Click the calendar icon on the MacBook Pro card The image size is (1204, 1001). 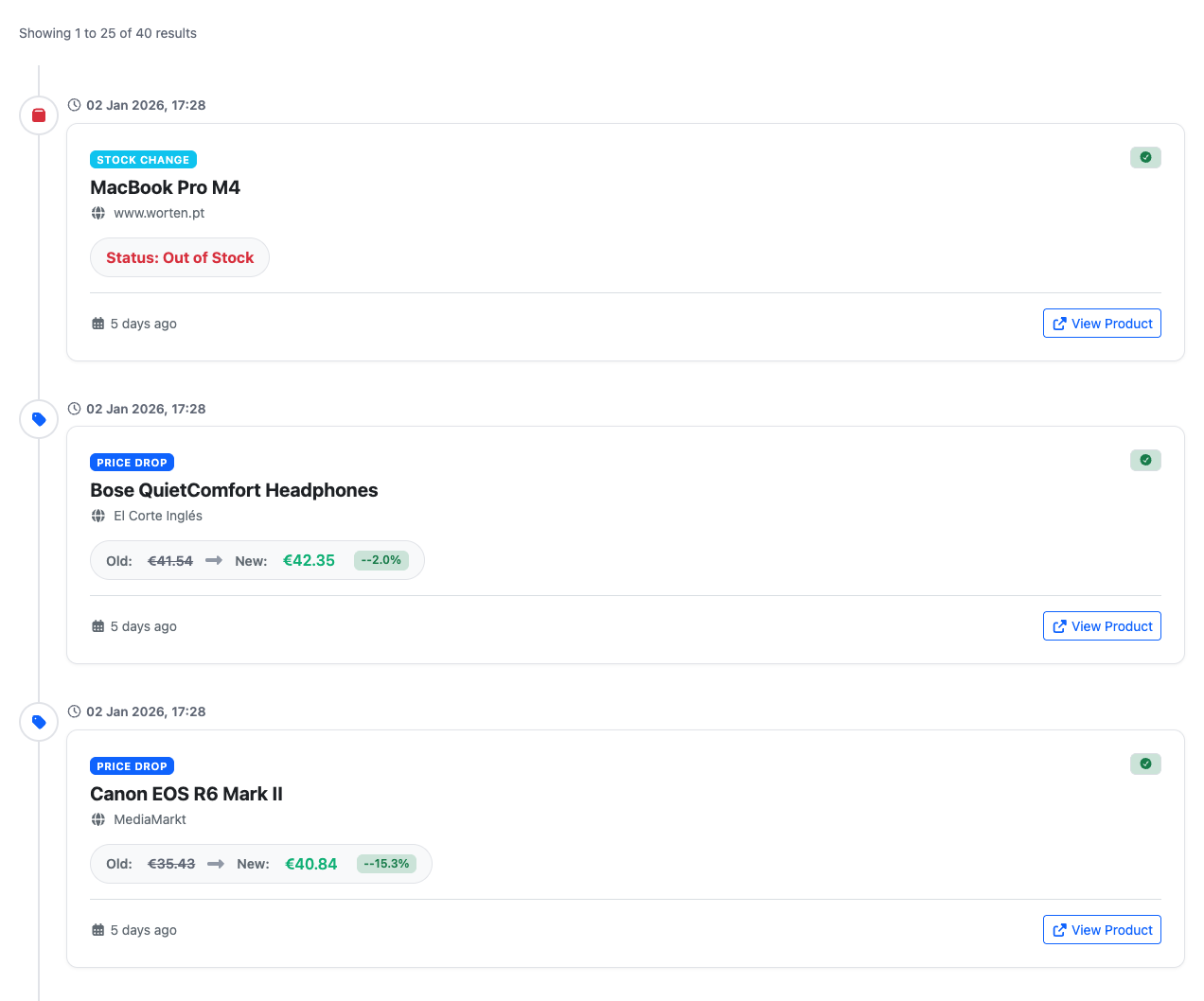point(97,323)
